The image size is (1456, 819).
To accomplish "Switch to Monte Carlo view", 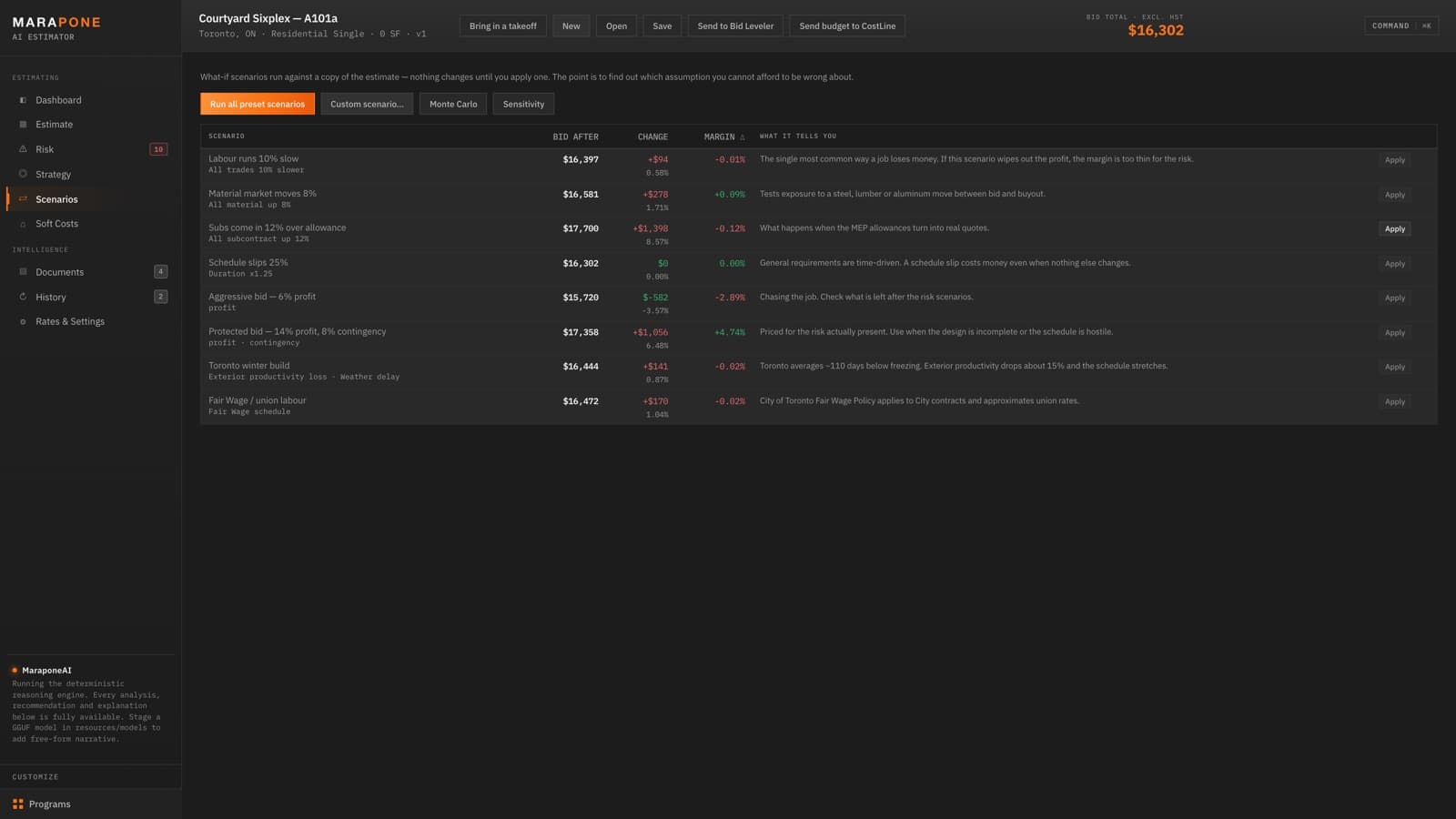I will tap(453, 104).
